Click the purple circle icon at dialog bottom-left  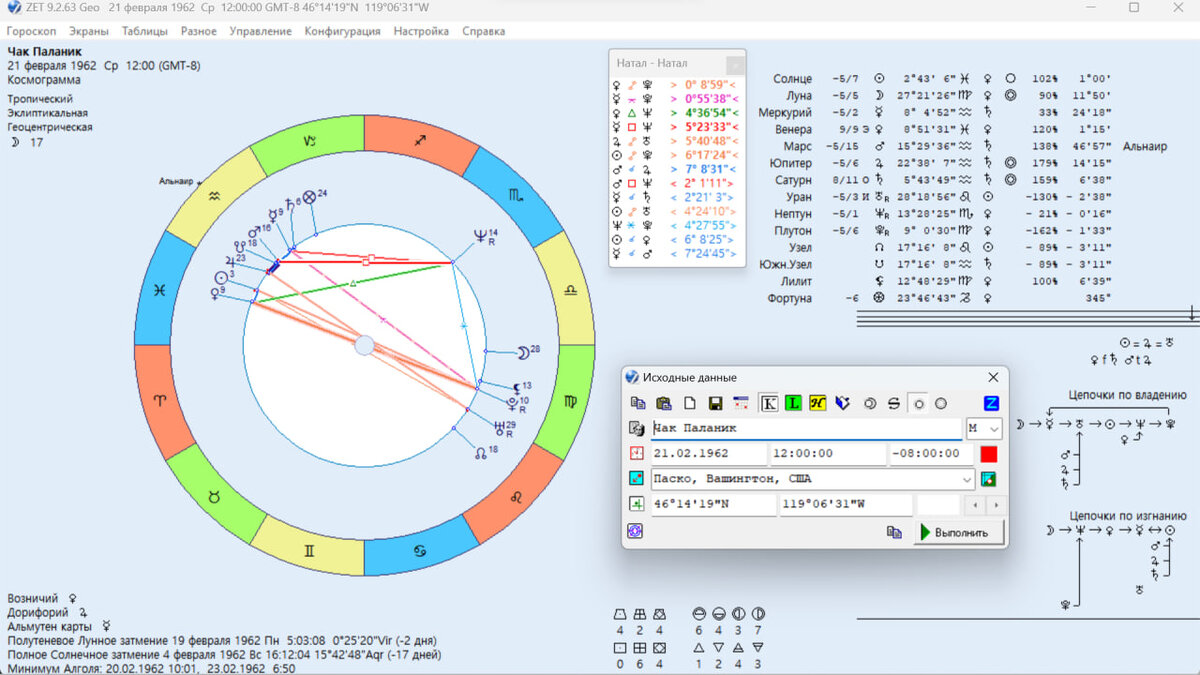click(x=634, y=531)
